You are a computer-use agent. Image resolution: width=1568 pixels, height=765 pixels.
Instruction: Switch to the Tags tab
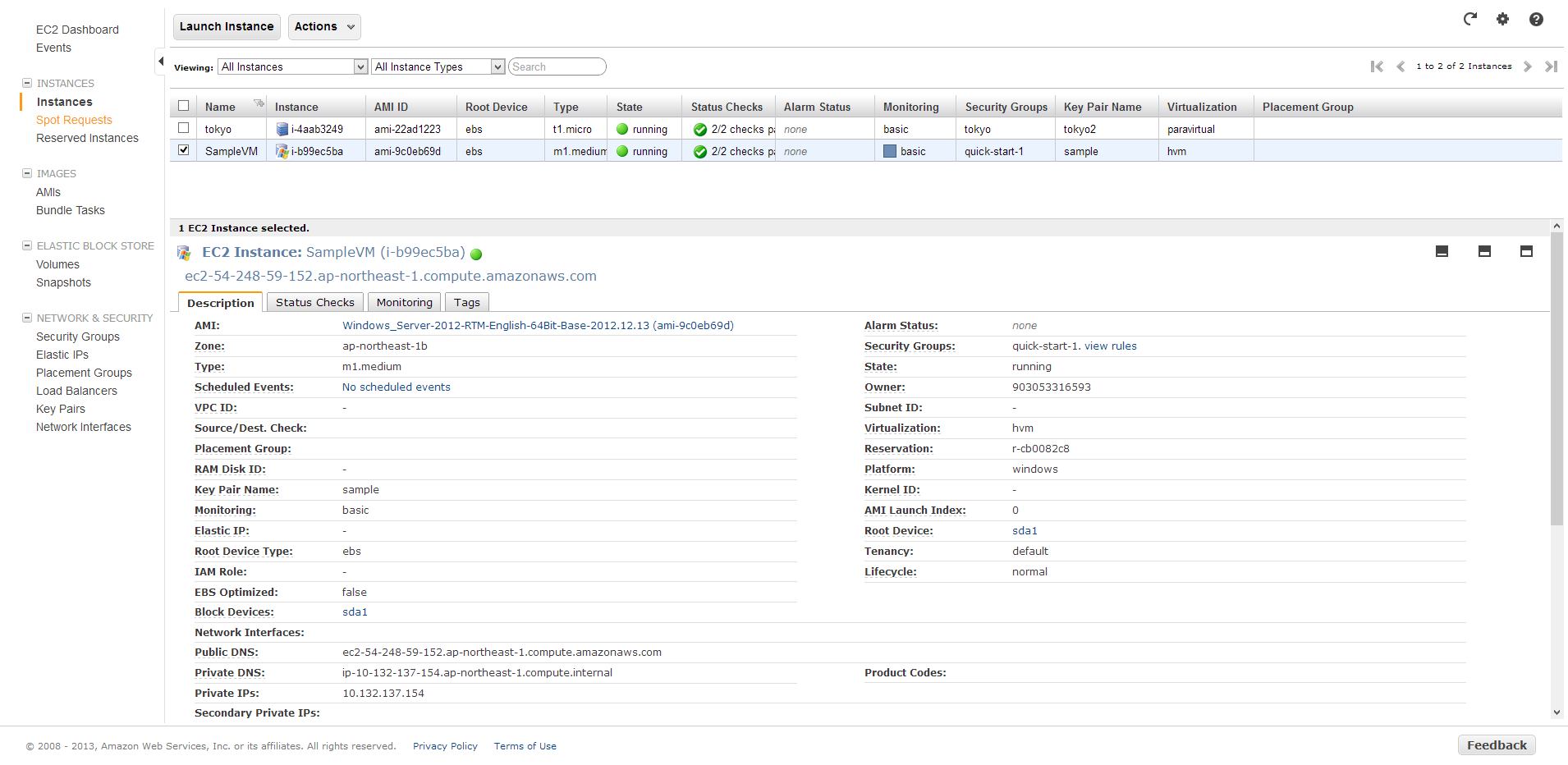[x=467, y=302]
